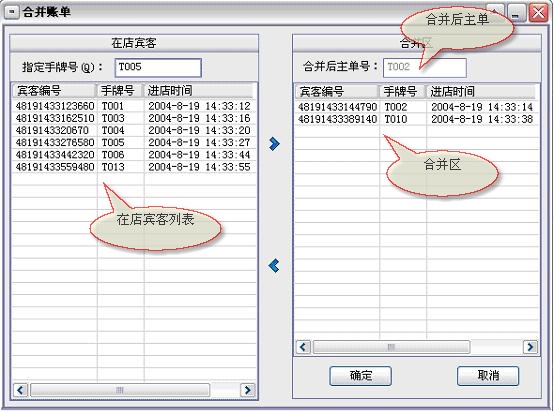The width and height of the screenshot is (554, 411).
Task: Remove guest from merge area with left arrow
Action: [274, 265]
